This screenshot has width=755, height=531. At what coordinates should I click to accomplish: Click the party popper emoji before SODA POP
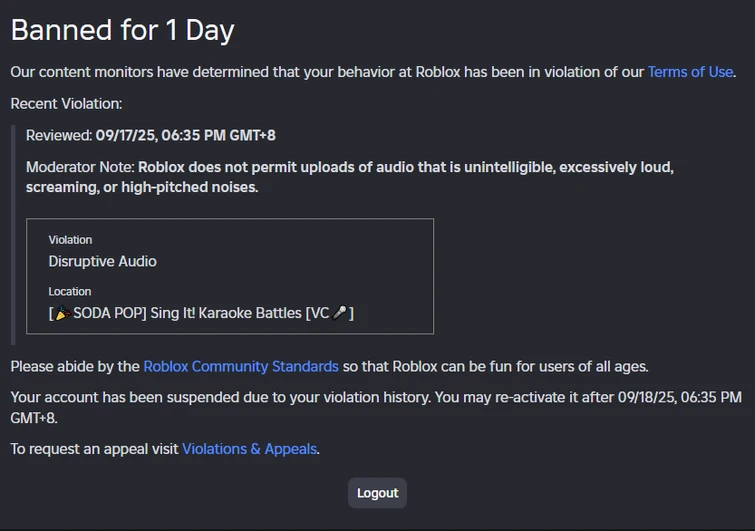pos(60,313)
